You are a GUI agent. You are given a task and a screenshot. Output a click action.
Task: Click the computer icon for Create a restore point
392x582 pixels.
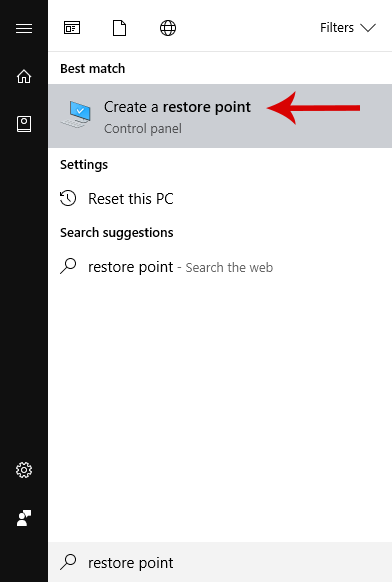(x=76, y=114)
